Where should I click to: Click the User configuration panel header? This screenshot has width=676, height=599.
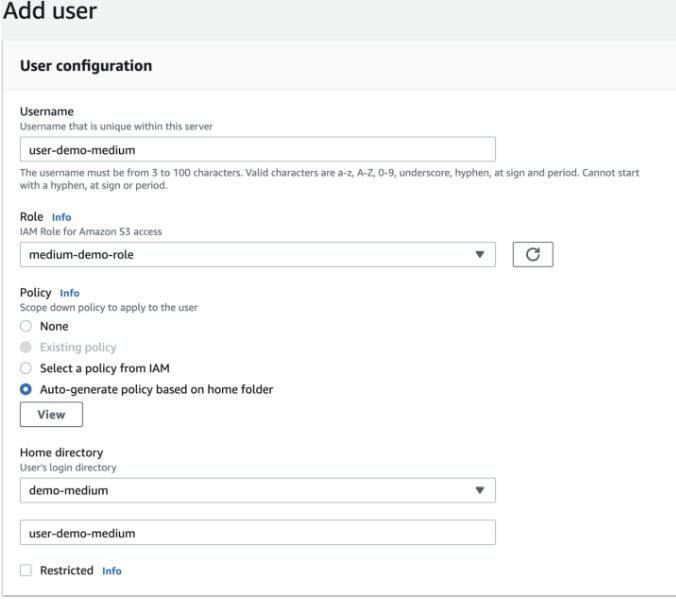[86, 66]
